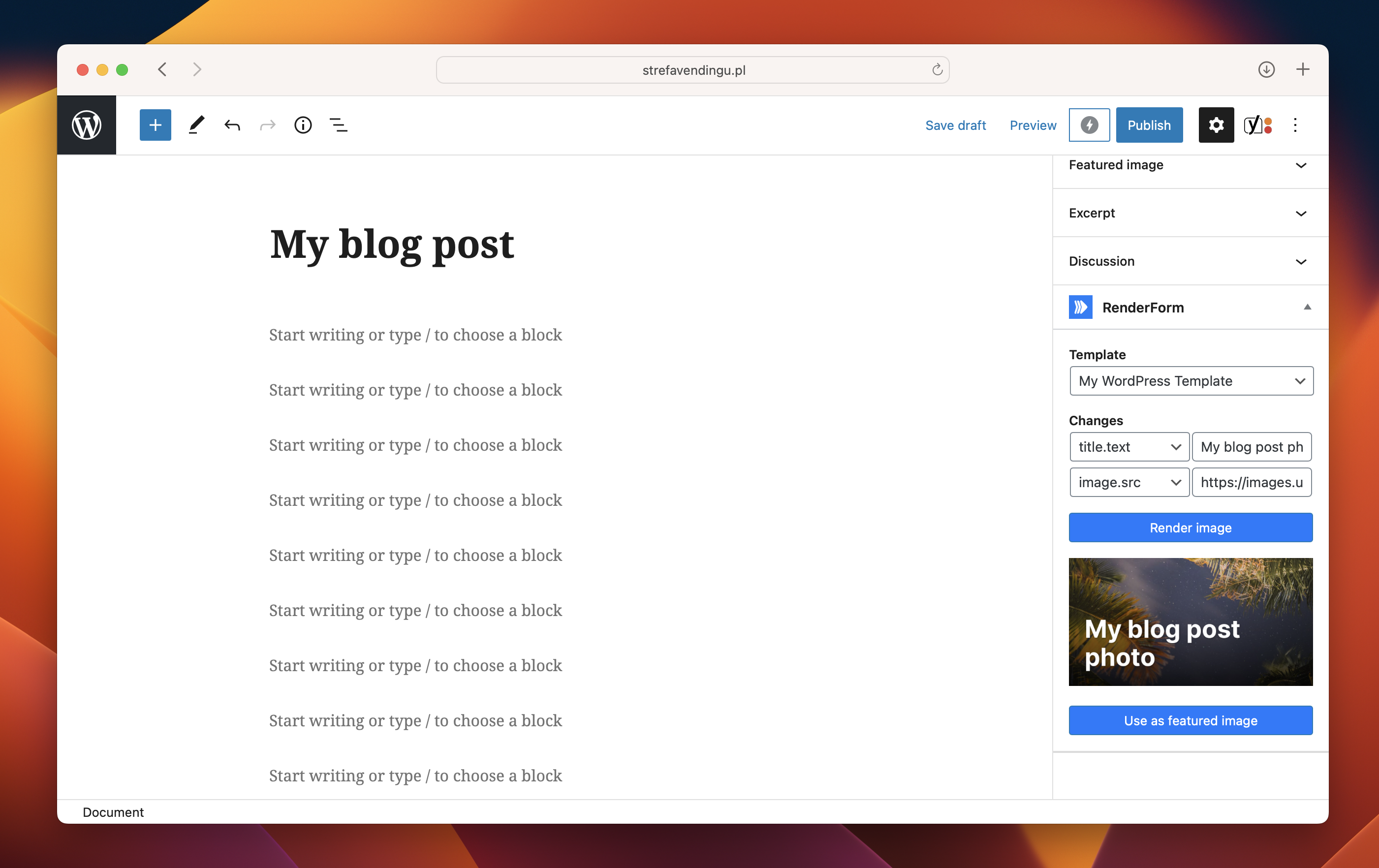Click the List View document outline icon
The image size is (1379, 868).
(339, 125)
